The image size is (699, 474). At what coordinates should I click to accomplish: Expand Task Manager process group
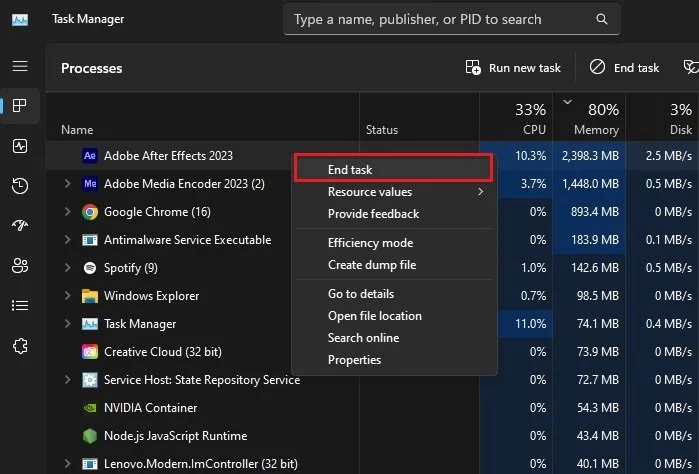(x=67, y=324)
